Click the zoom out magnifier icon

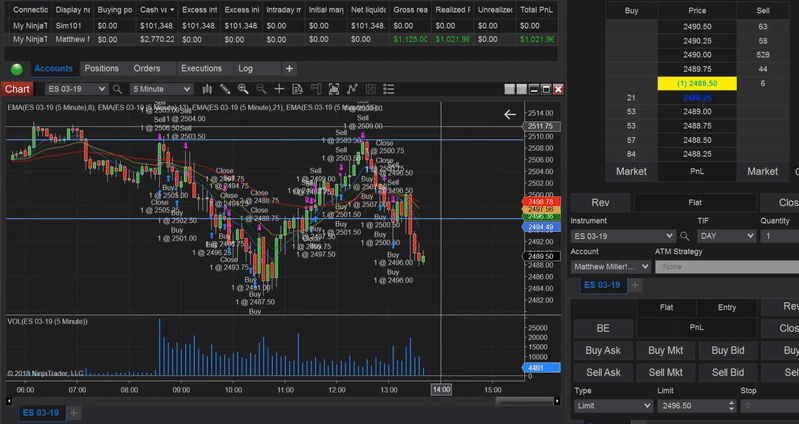(261, 89)
